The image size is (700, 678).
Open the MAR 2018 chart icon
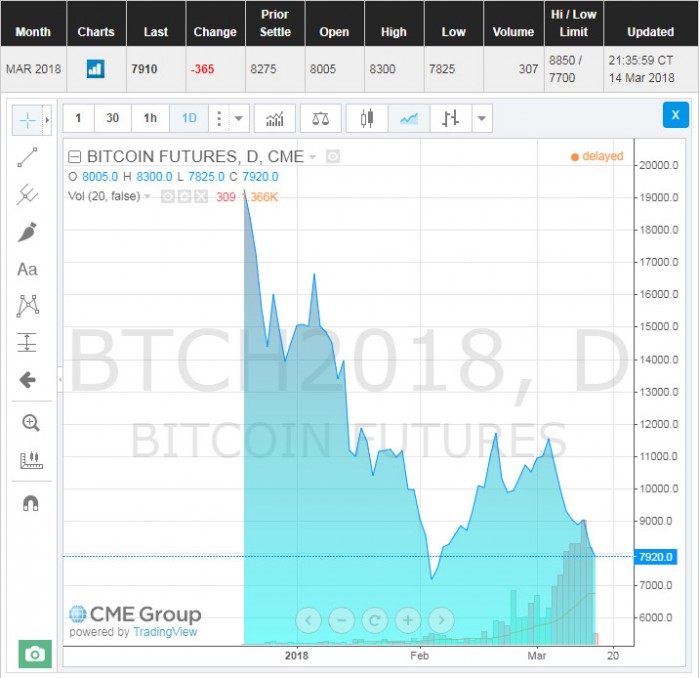[96, 69]
